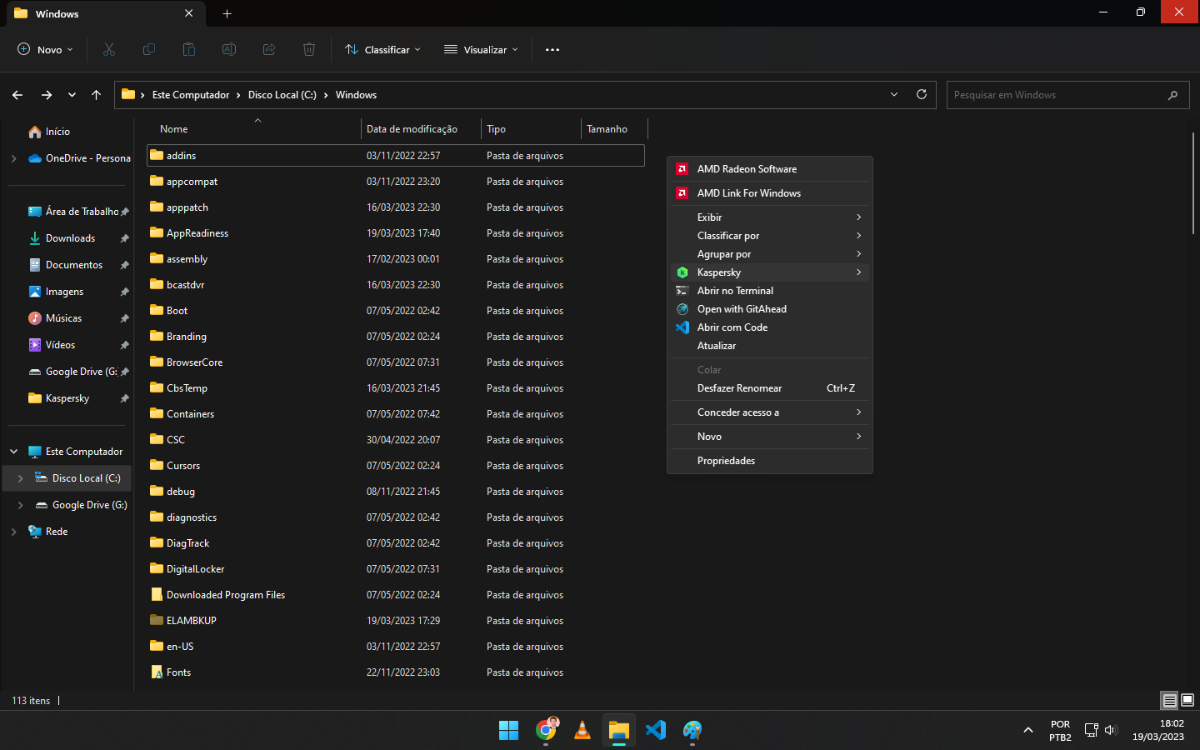Image resolution: width=1200 pixels, height=750 pixels.
Task: Open the Visualizar view dropdown
Action: pos(481,49)
